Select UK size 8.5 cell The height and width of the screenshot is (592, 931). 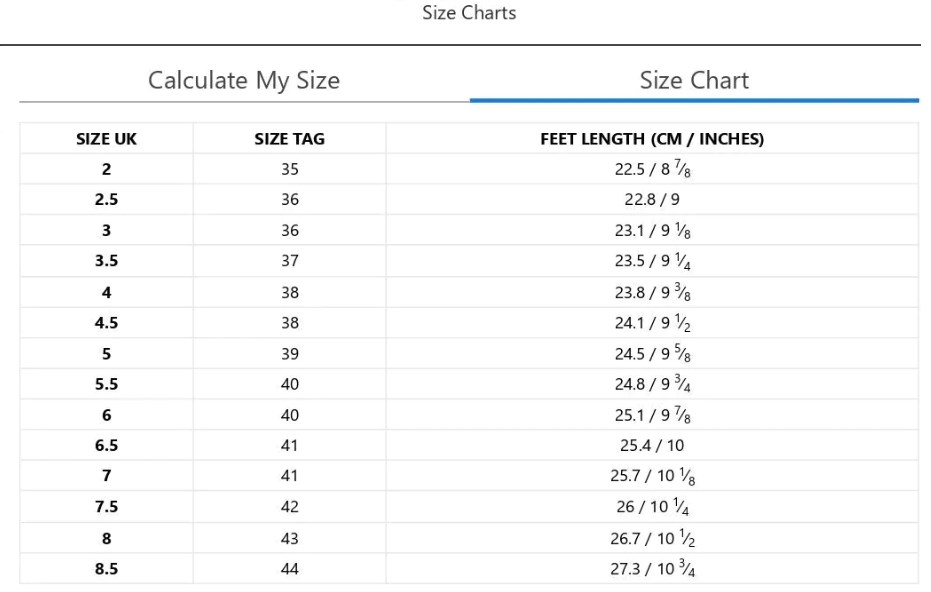pos(106,569)
